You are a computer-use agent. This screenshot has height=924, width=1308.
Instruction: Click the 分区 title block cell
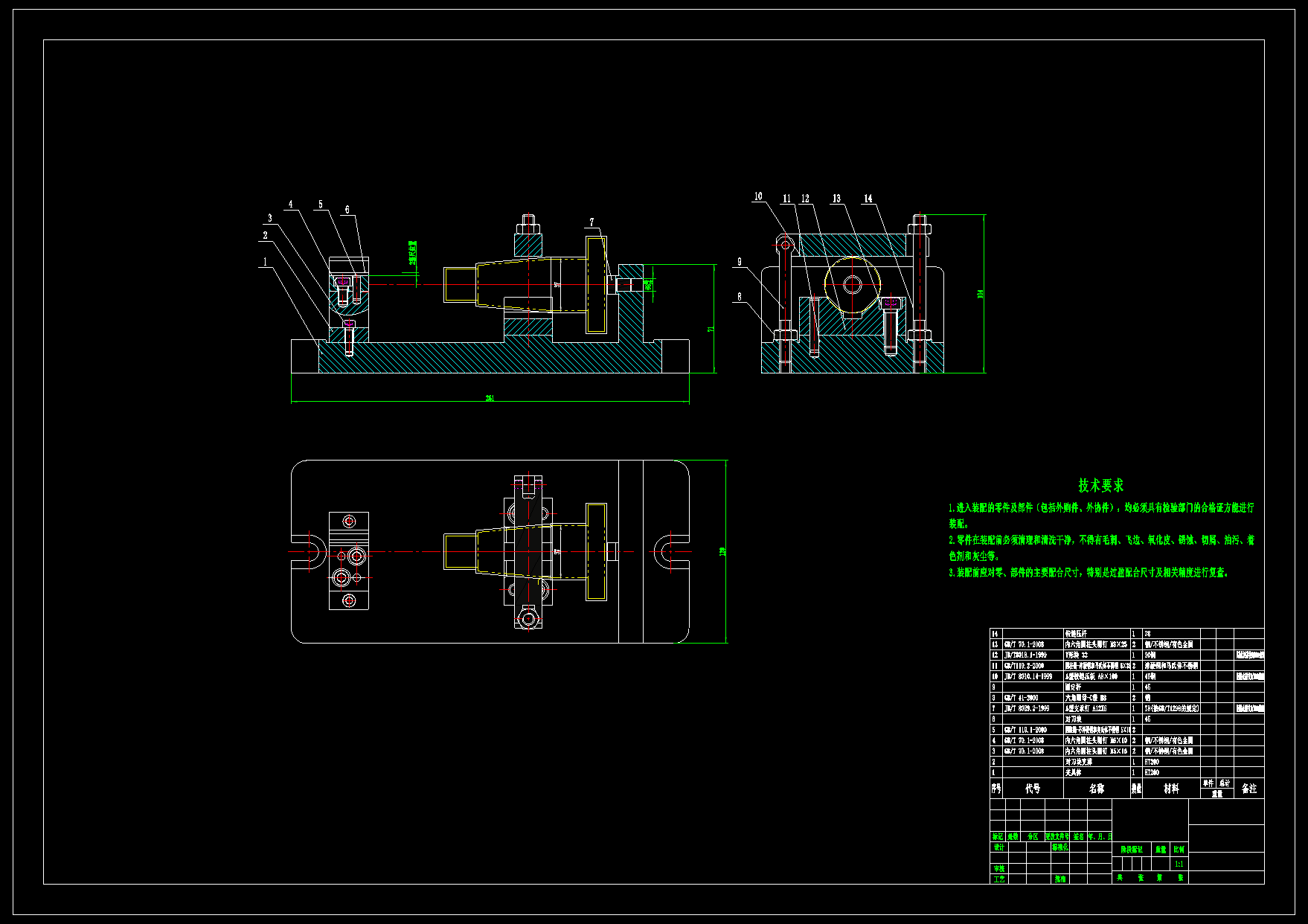[1033, 837]
